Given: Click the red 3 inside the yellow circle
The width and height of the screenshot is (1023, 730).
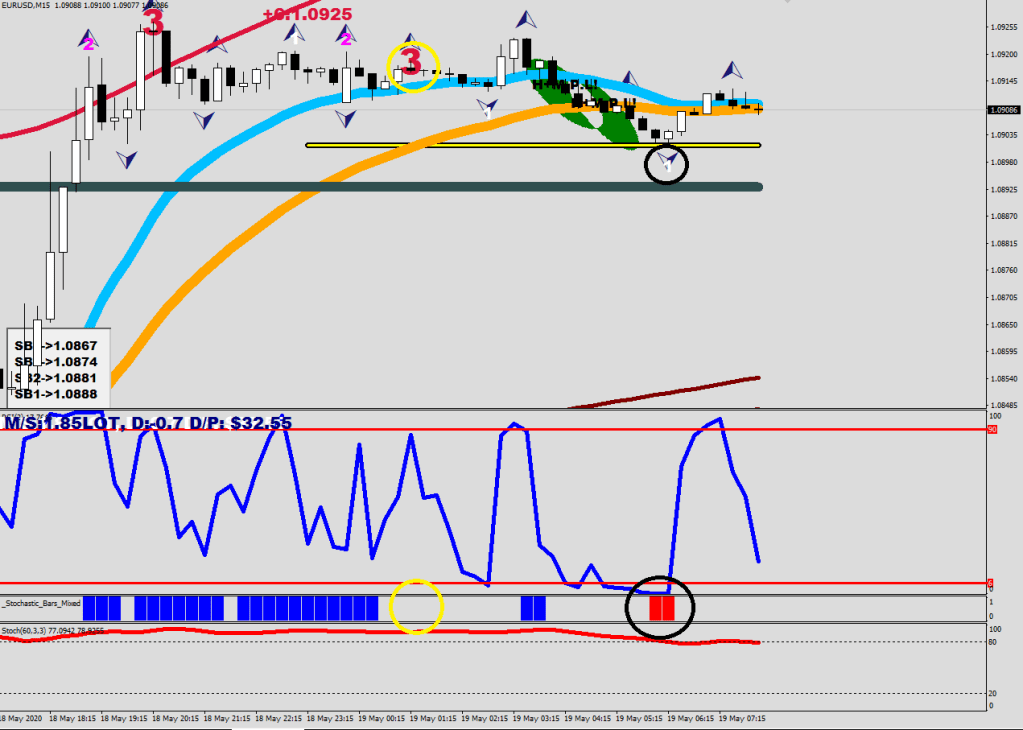Looking at the screenshot, I should tap(411, 61).
